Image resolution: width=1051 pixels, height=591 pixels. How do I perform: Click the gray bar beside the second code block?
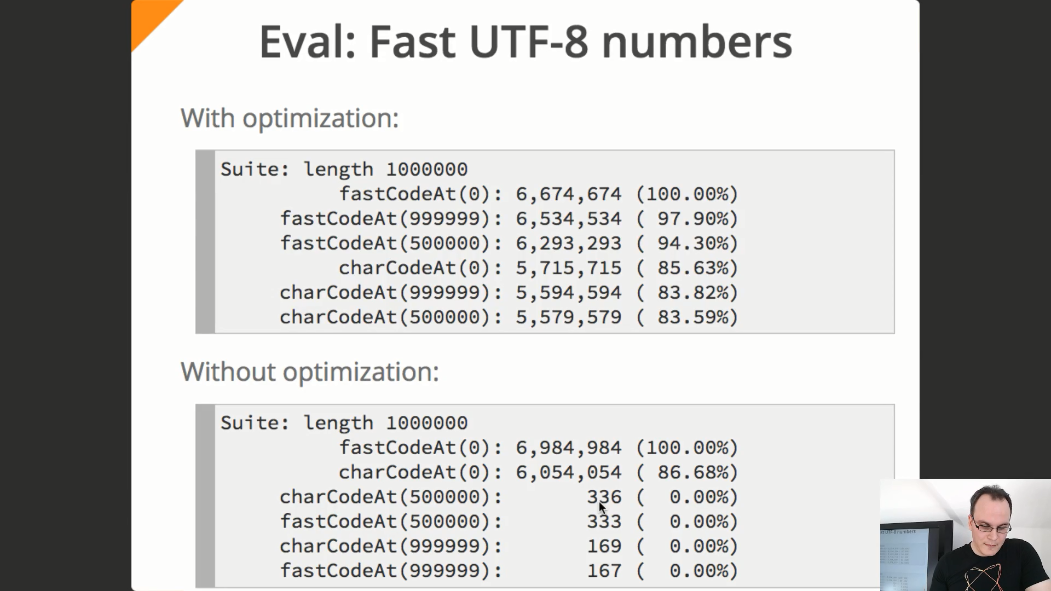(x=206, y=496)
